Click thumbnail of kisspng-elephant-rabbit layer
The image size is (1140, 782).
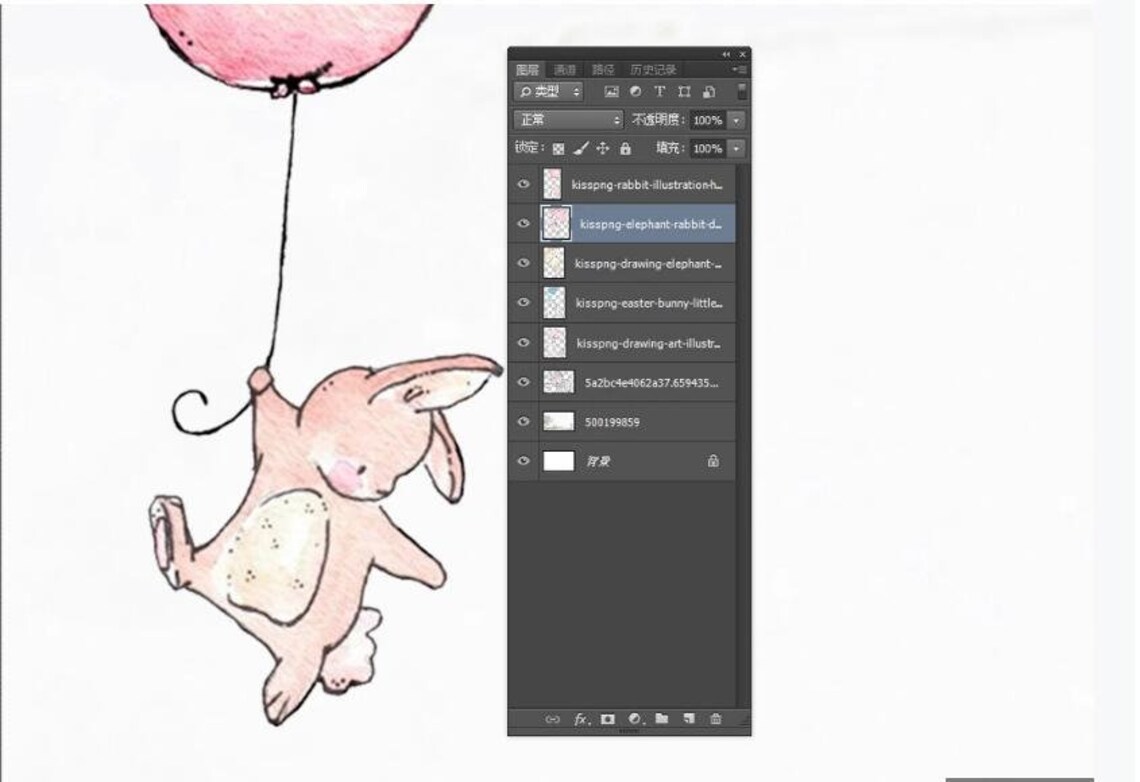pyautogui.click(x=555, y=224)
